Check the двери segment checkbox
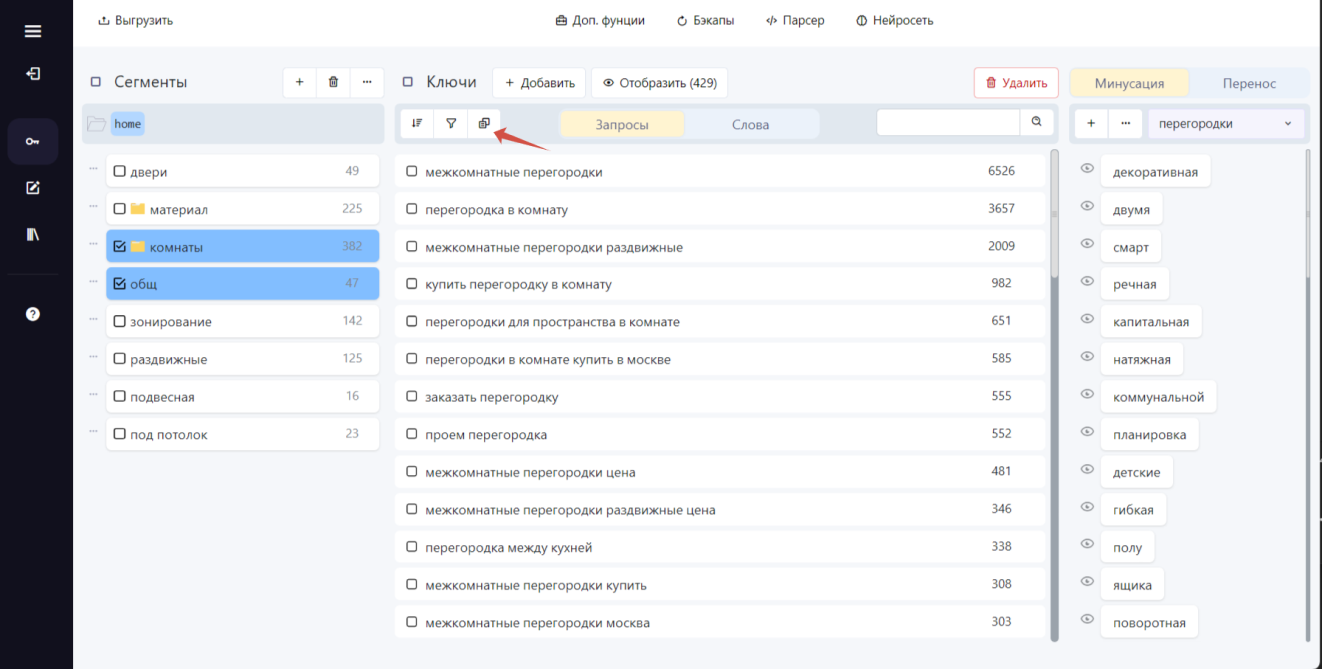The height and width of the screenshot is (669, 1322). point(120,171)
